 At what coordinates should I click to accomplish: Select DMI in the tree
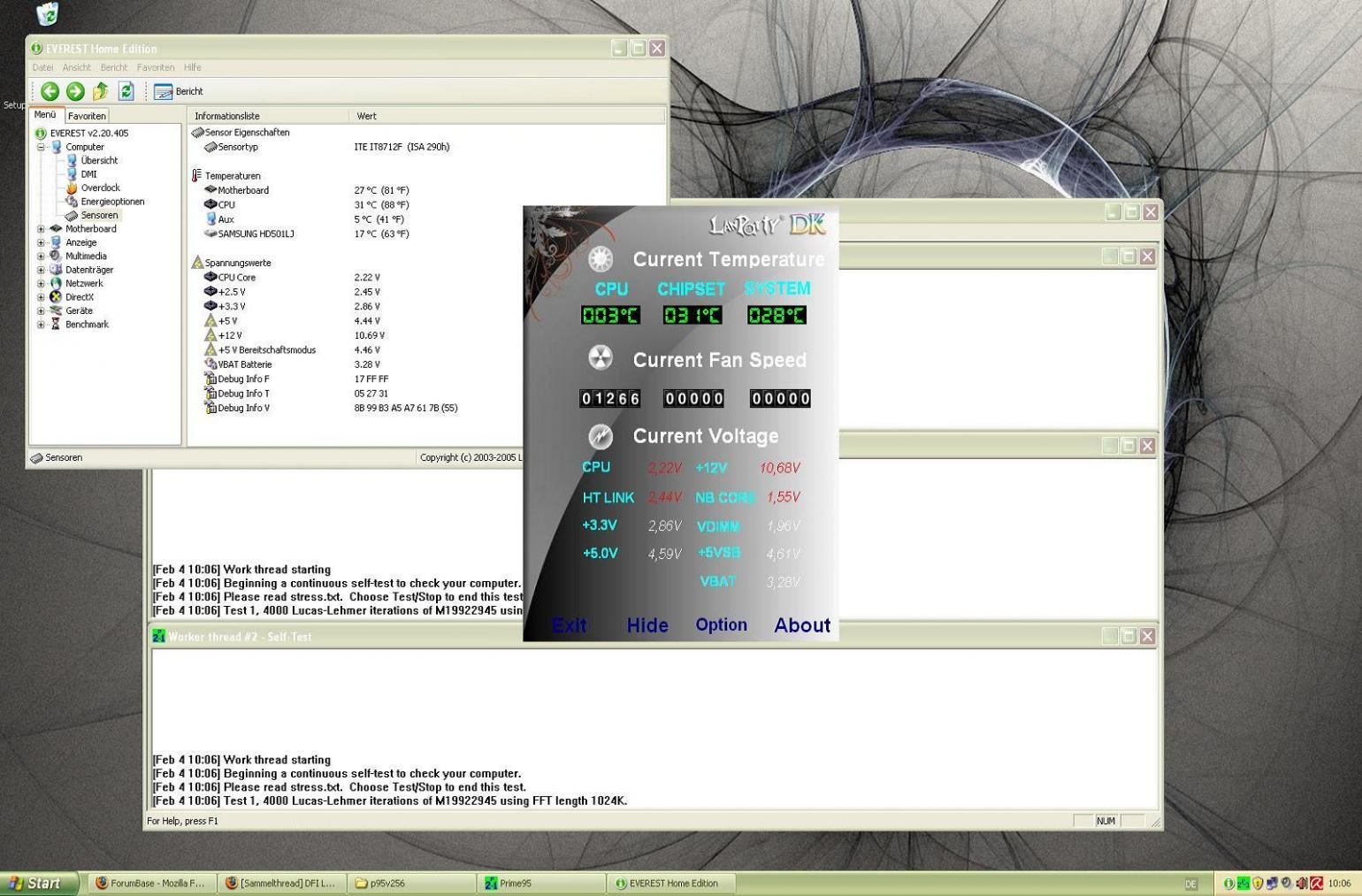88,174
